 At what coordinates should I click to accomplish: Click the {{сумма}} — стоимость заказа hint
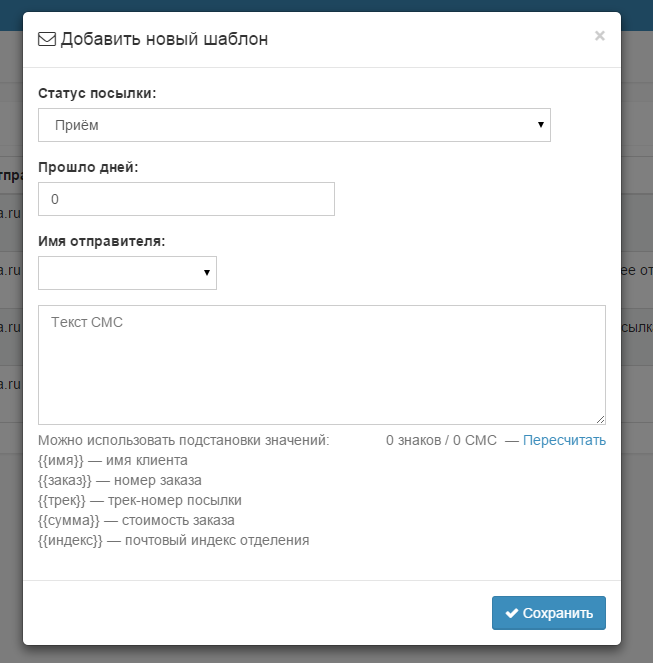click(x=136, y=520)
